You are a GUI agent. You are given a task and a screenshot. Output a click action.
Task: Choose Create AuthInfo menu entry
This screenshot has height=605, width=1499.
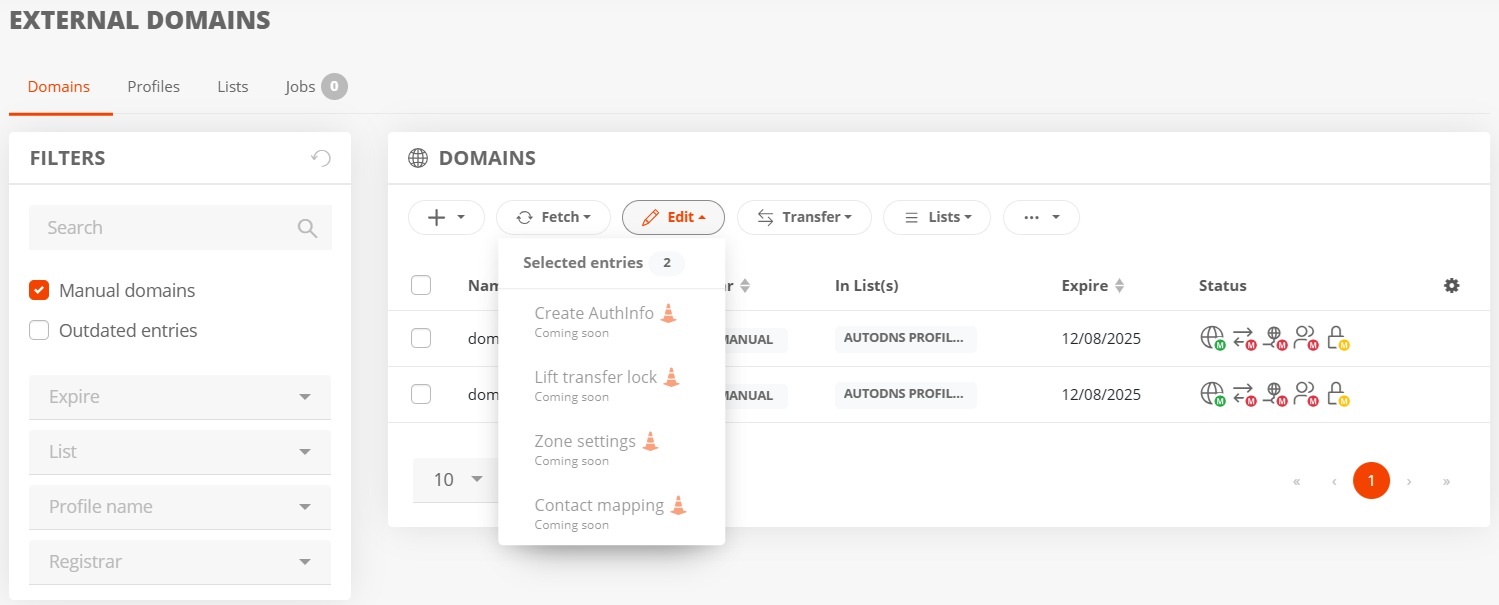[611, 321]
